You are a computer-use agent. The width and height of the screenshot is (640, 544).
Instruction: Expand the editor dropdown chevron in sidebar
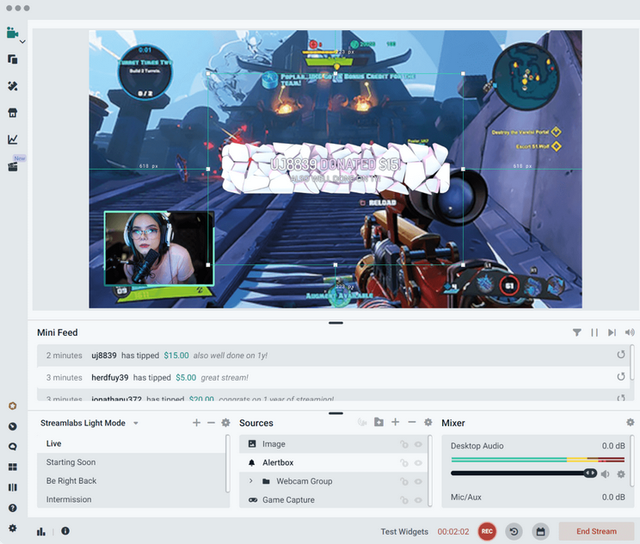pos(22,41)
